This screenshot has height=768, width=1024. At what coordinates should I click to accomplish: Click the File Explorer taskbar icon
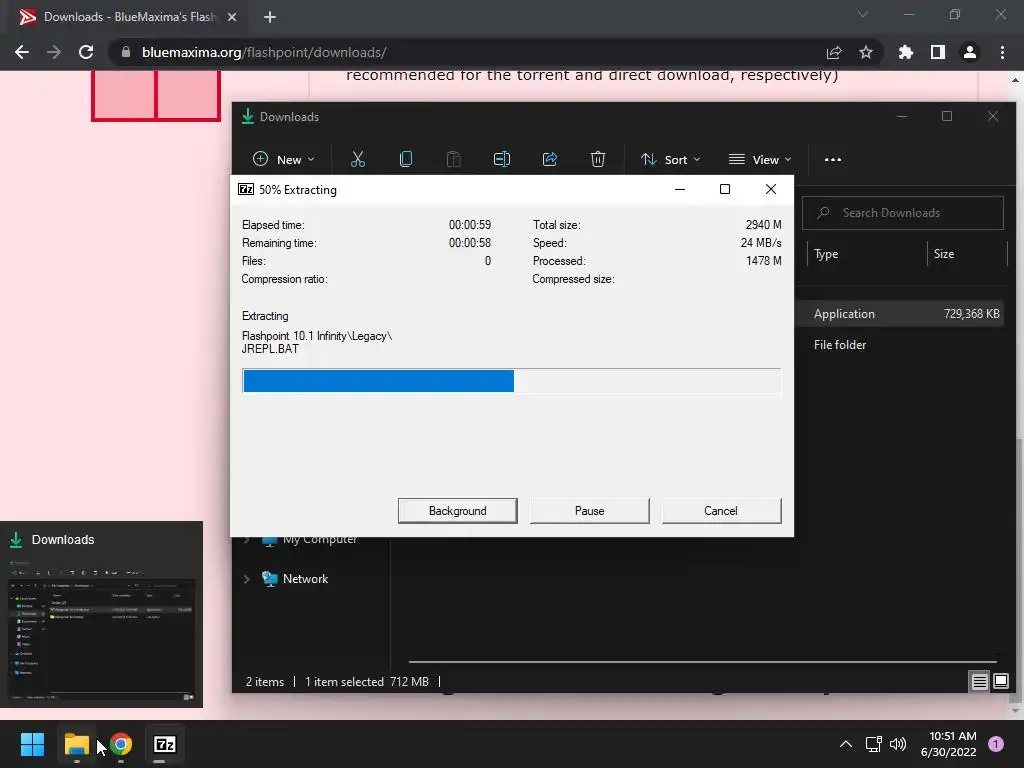76,744
